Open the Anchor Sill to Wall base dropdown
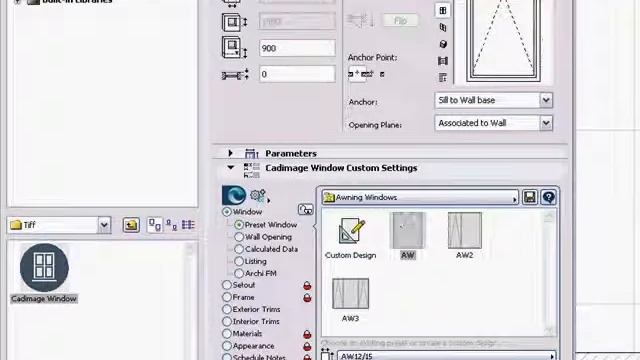The height and width of the screenshot is (360, 640). [x=493, y=100]
